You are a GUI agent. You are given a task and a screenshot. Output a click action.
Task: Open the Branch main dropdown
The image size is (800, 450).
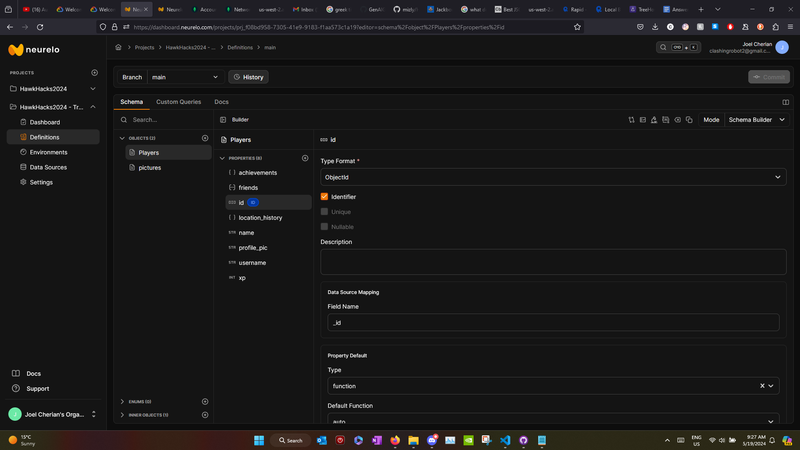[185, 77]
